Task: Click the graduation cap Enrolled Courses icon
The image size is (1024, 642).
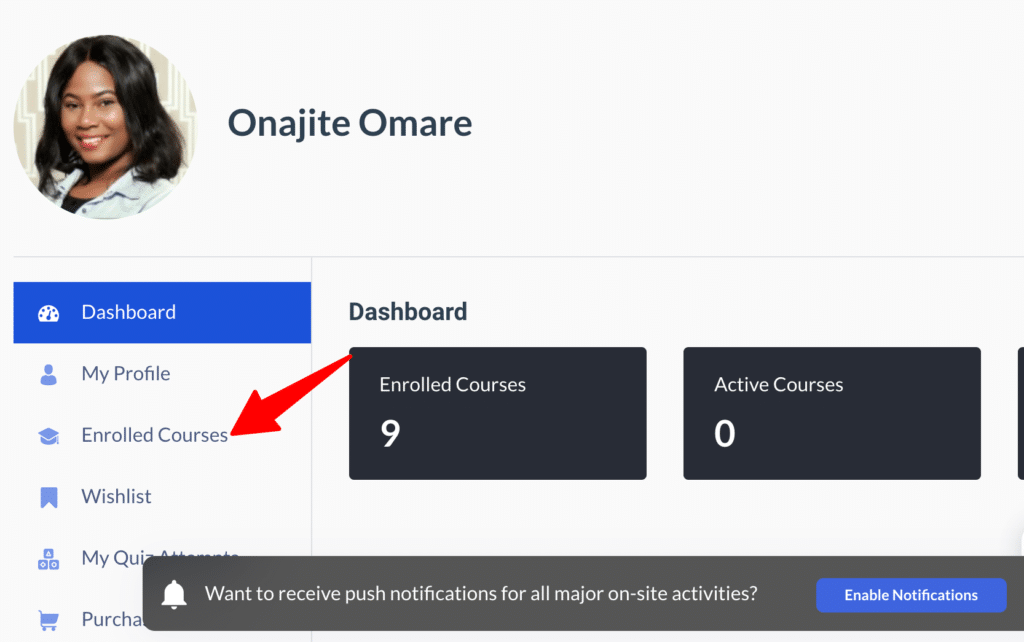Action: click(x=48, y=436)
